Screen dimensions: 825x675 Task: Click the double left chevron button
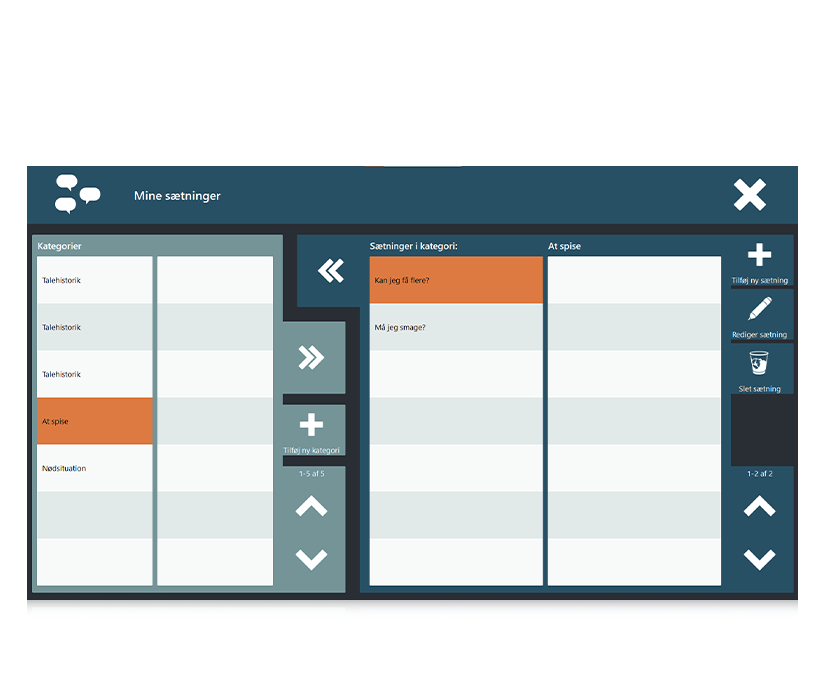pyautogui.click(x=330, y=271)
